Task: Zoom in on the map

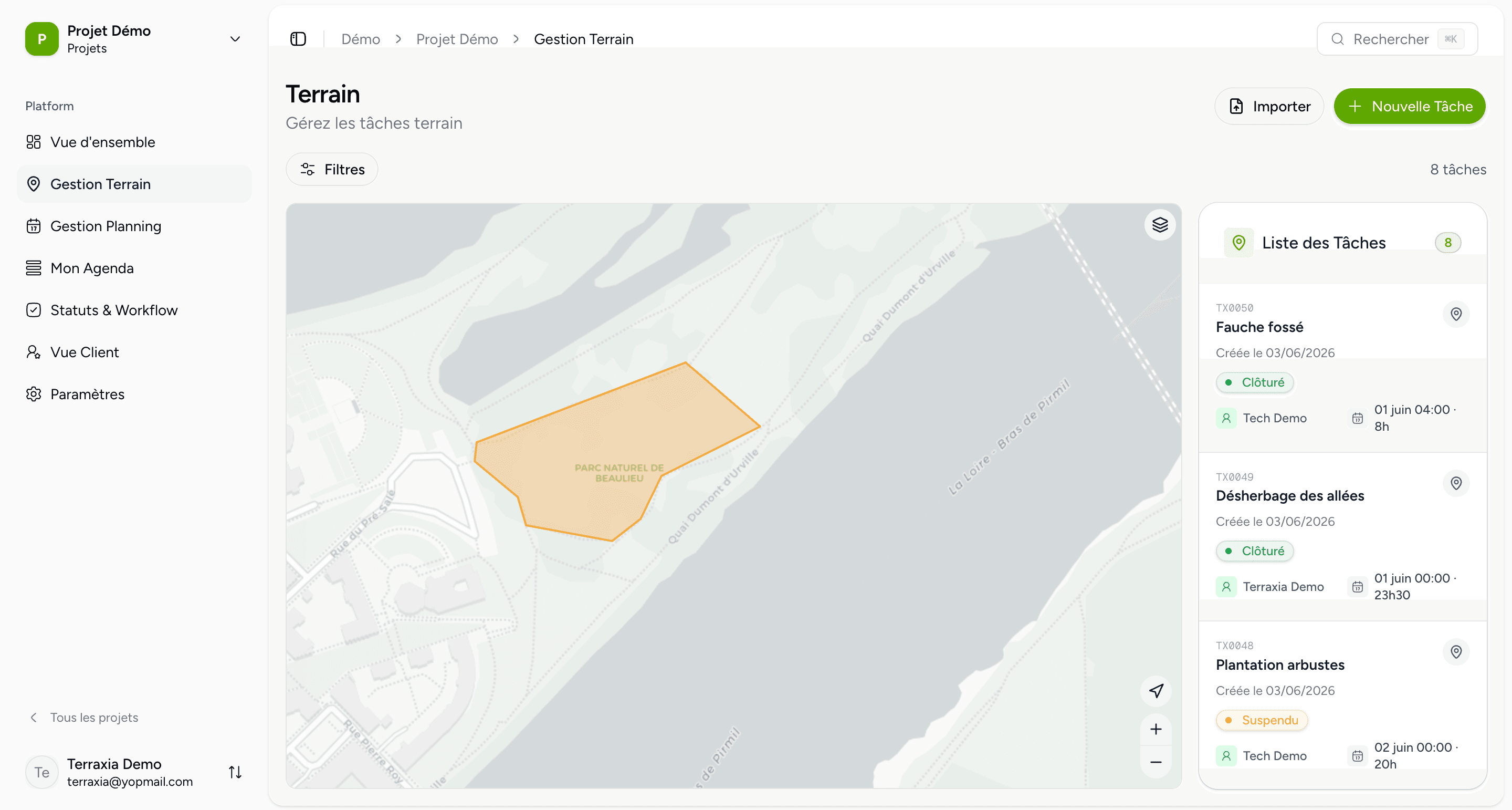Action: pos(1156,729)
